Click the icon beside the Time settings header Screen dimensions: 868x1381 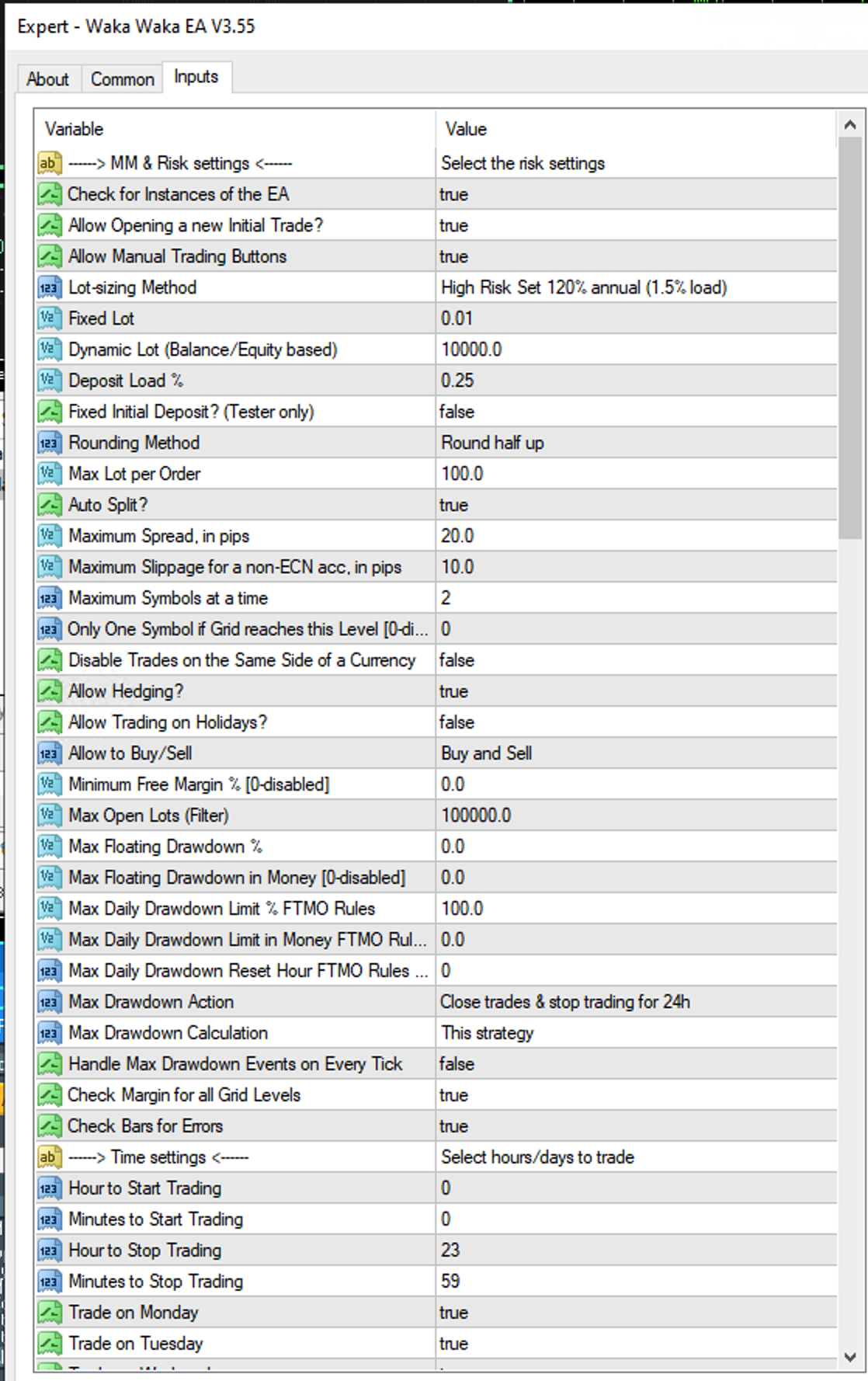coord(49,1157)
